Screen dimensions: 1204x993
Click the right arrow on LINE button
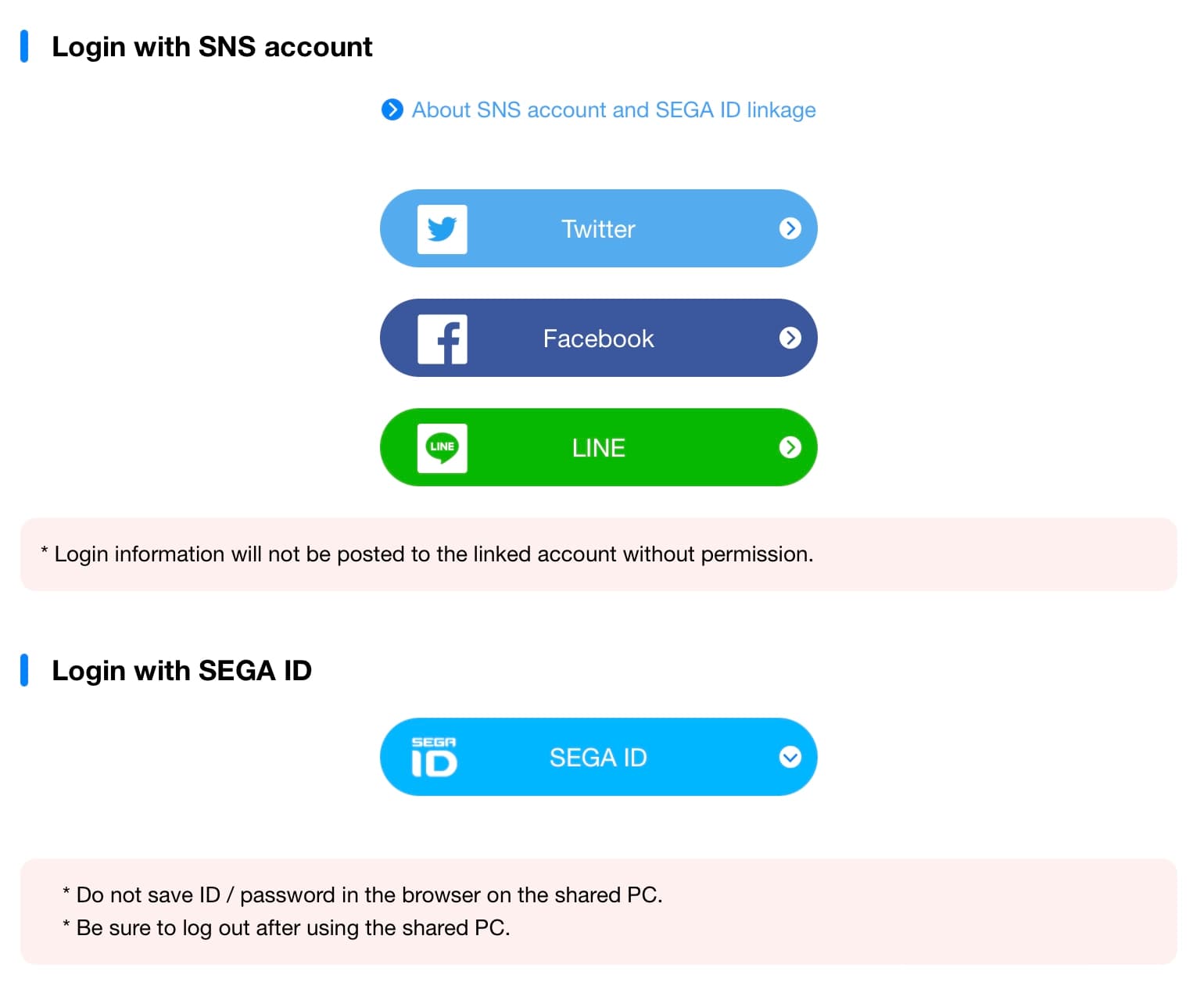click(790, 447)
